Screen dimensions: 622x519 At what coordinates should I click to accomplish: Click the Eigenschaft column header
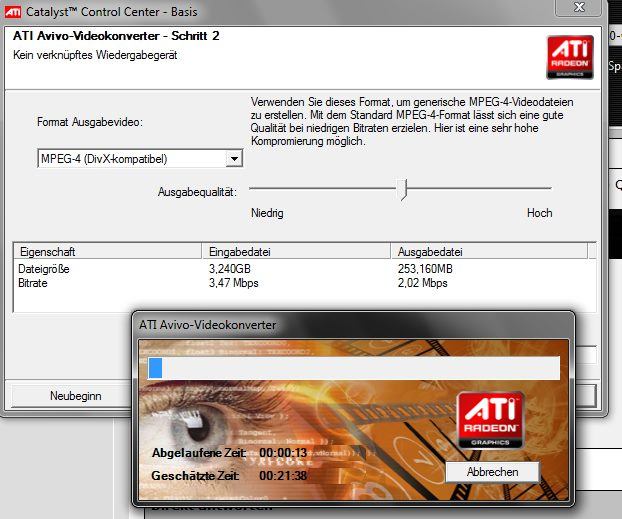click(108, 252)
